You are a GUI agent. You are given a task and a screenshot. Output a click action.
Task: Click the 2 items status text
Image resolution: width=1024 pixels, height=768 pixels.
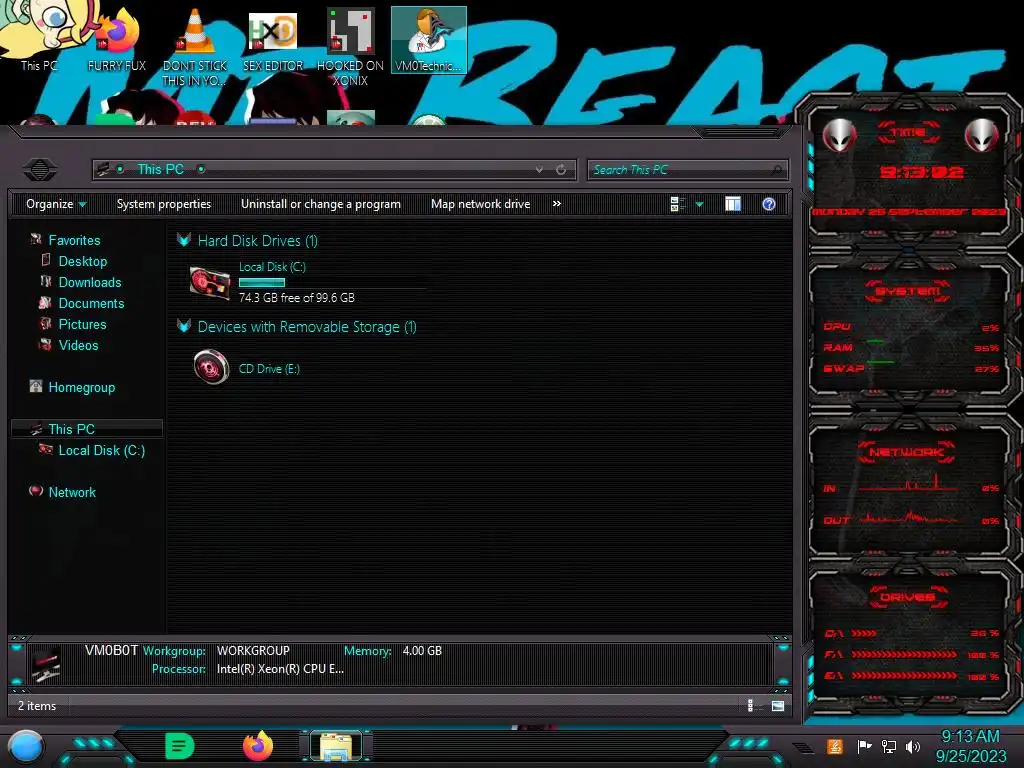pyautogui.click(x=37, y=706)
